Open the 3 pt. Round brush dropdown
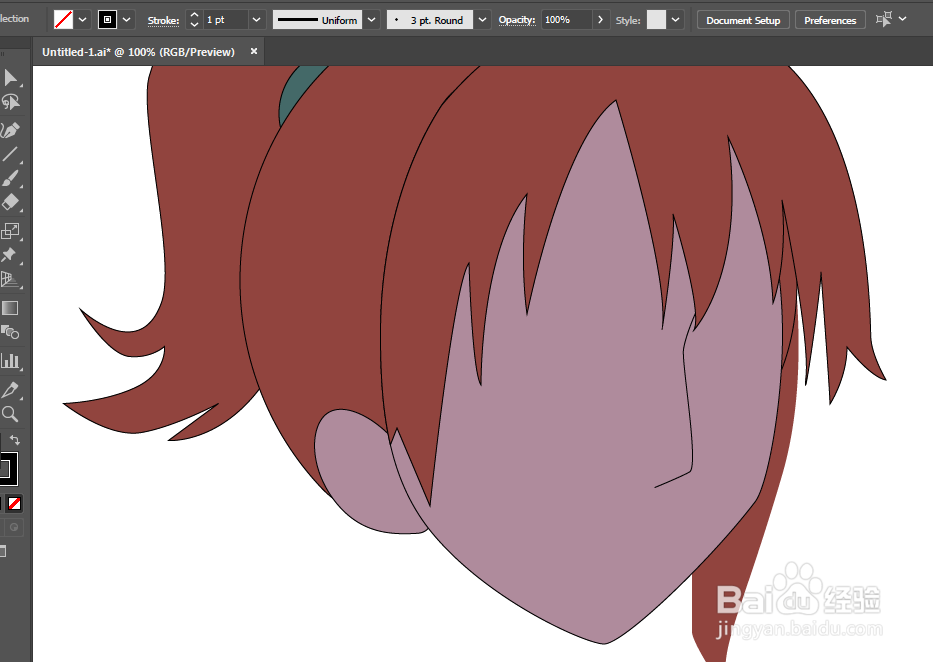933x662 pixels. tap(483, 20)
